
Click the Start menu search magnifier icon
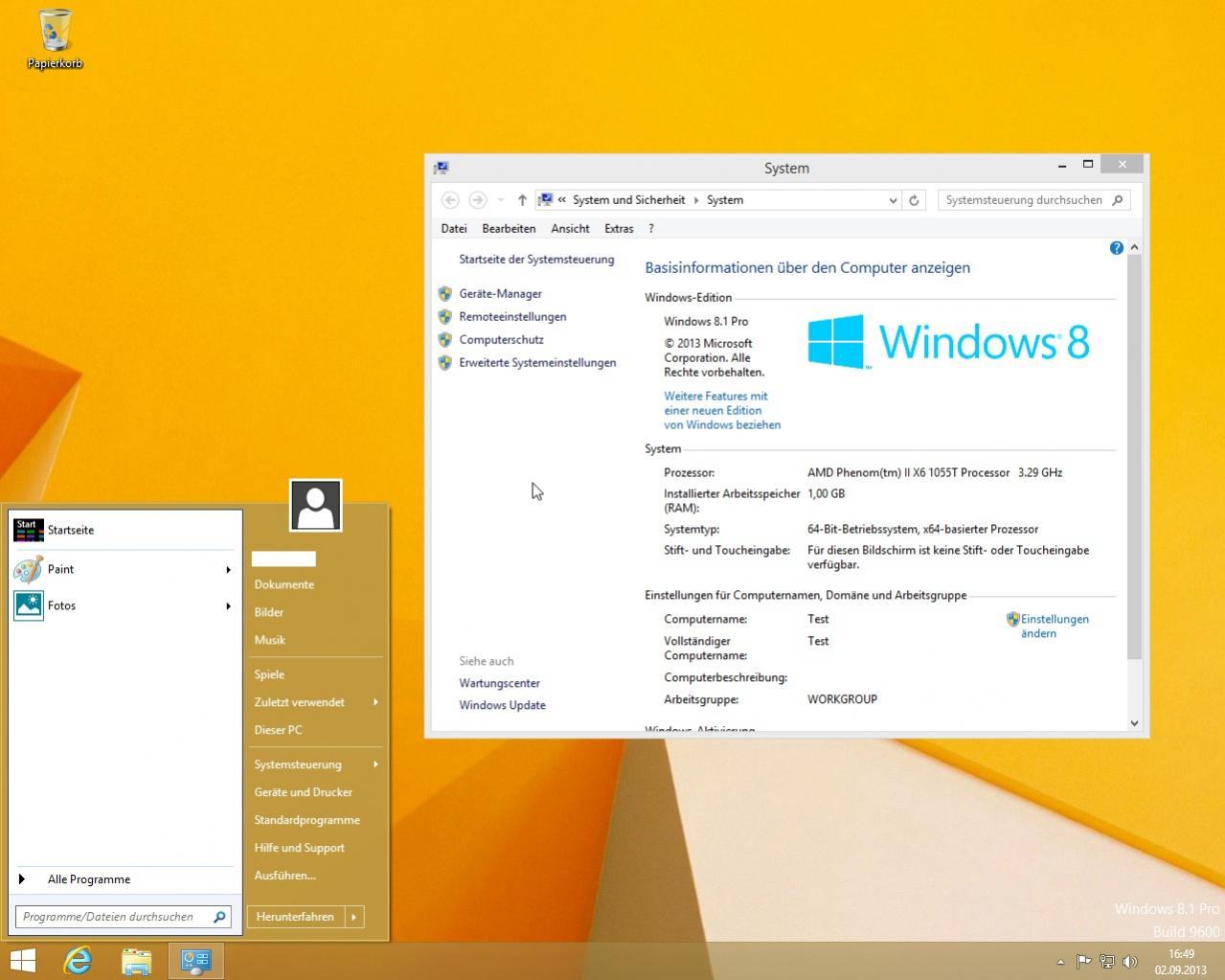219,917
